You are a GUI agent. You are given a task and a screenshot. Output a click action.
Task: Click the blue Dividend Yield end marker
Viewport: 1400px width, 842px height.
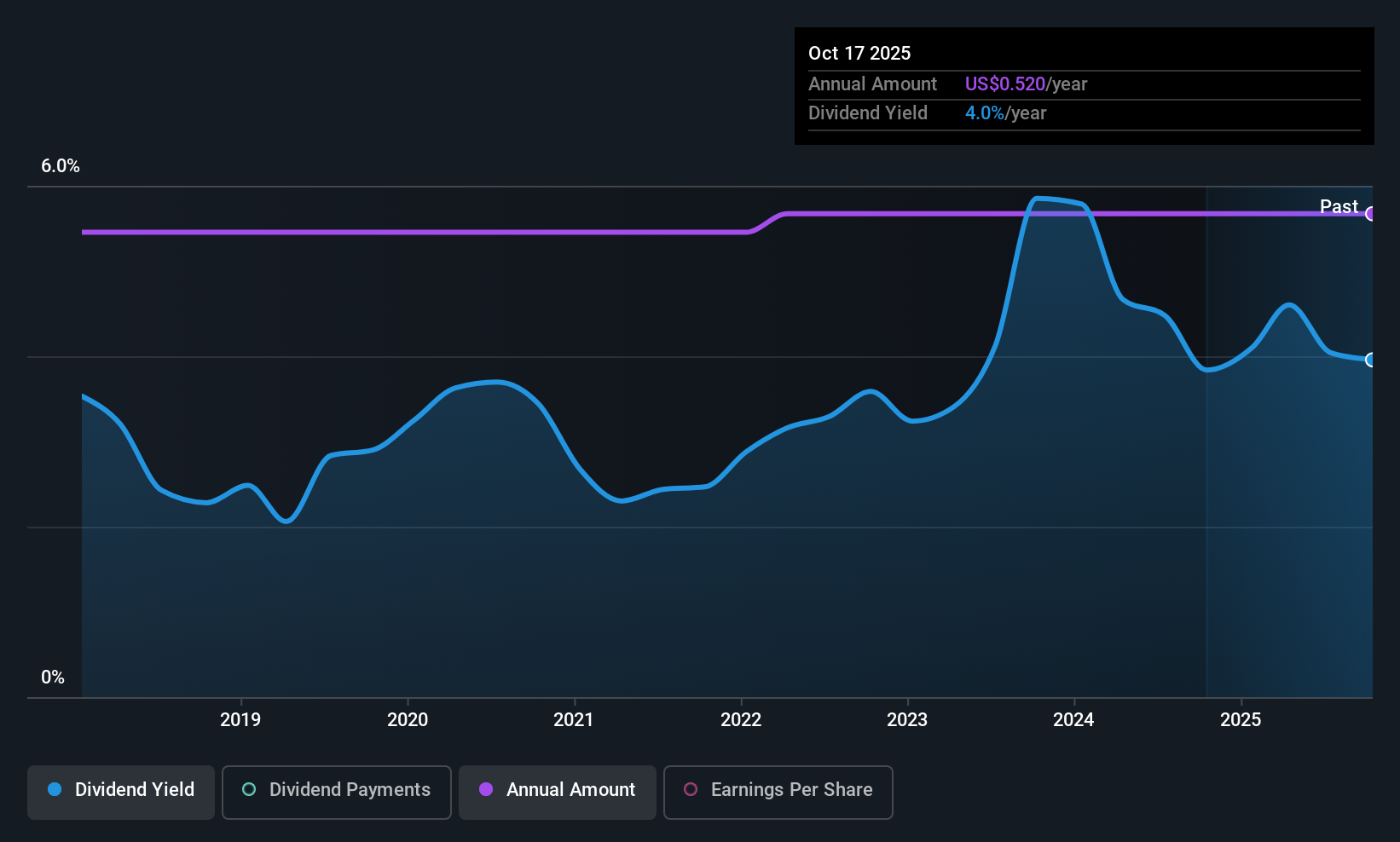pos(1370,360)
